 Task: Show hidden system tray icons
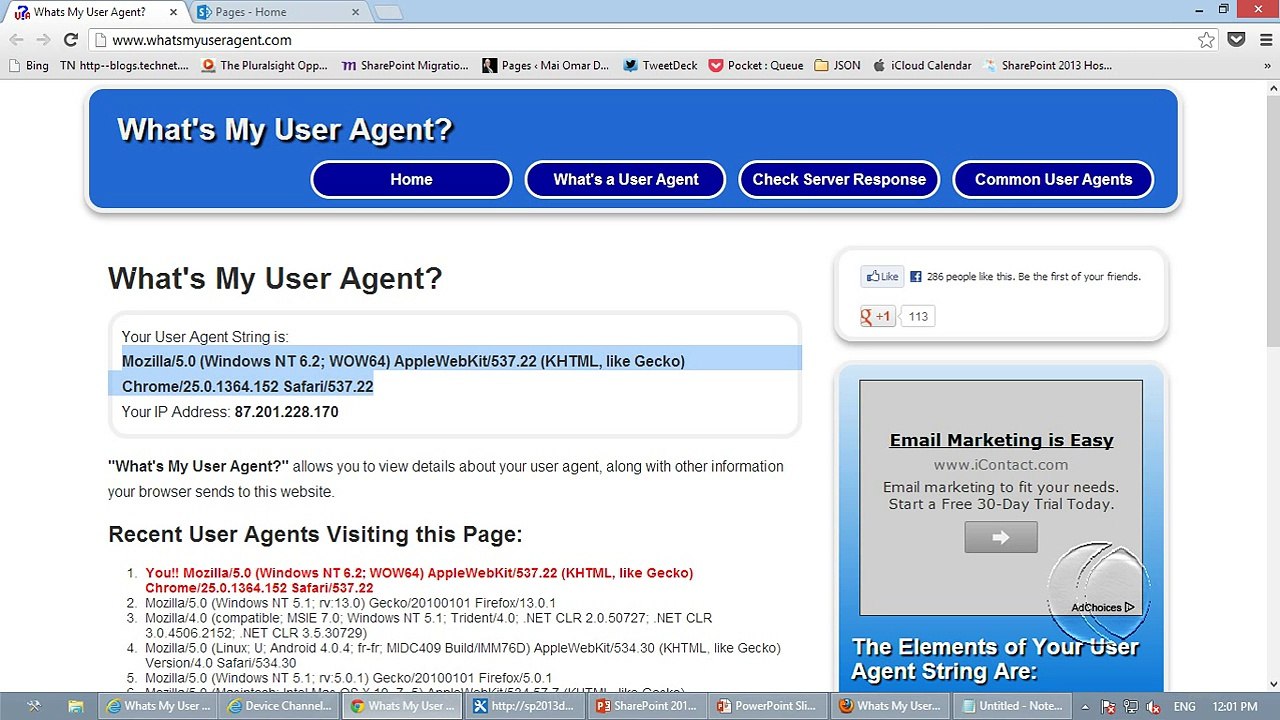(1087, 706)
